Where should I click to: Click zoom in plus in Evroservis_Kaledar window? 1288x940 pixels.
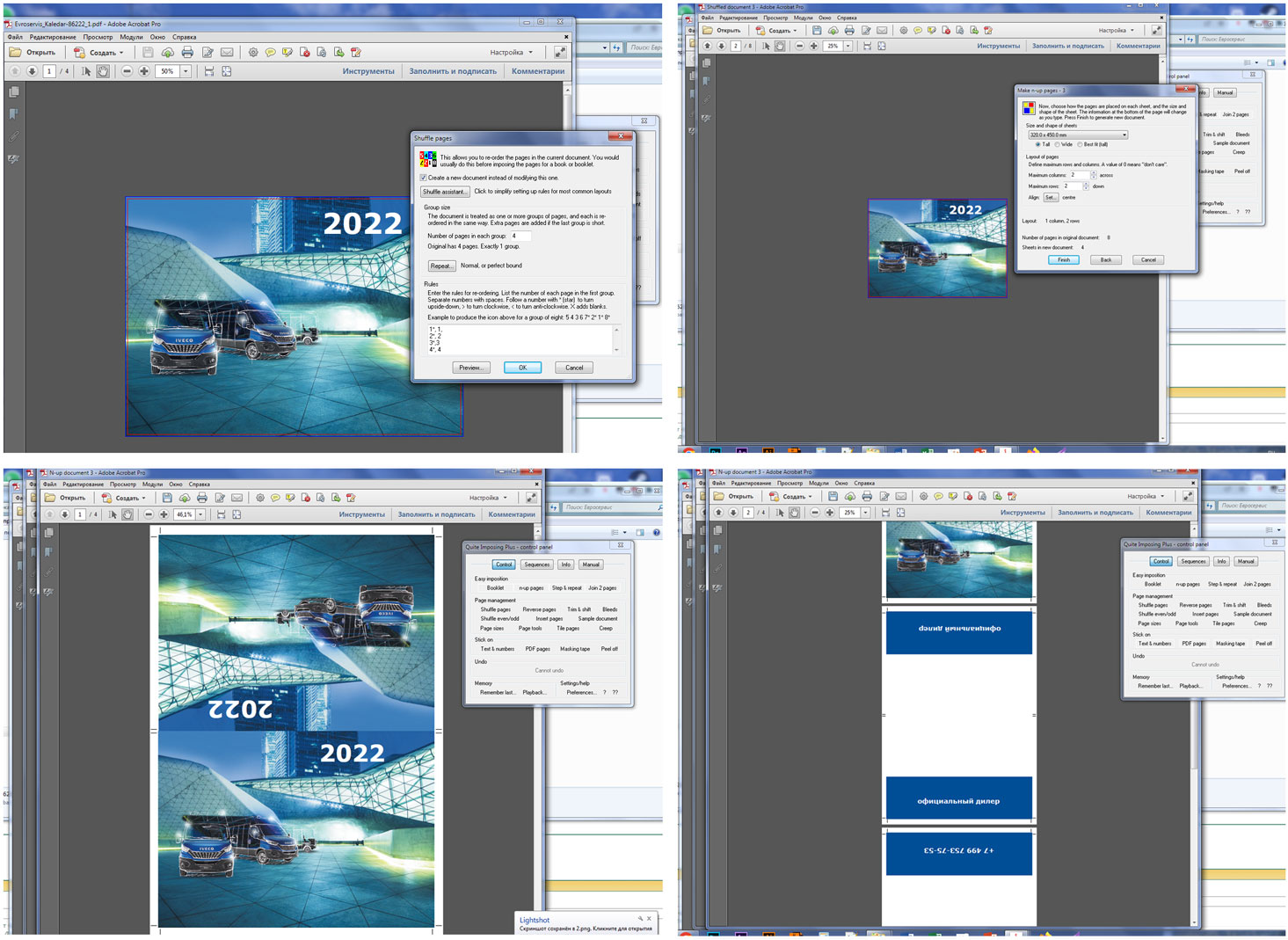[x=144, y=71]
